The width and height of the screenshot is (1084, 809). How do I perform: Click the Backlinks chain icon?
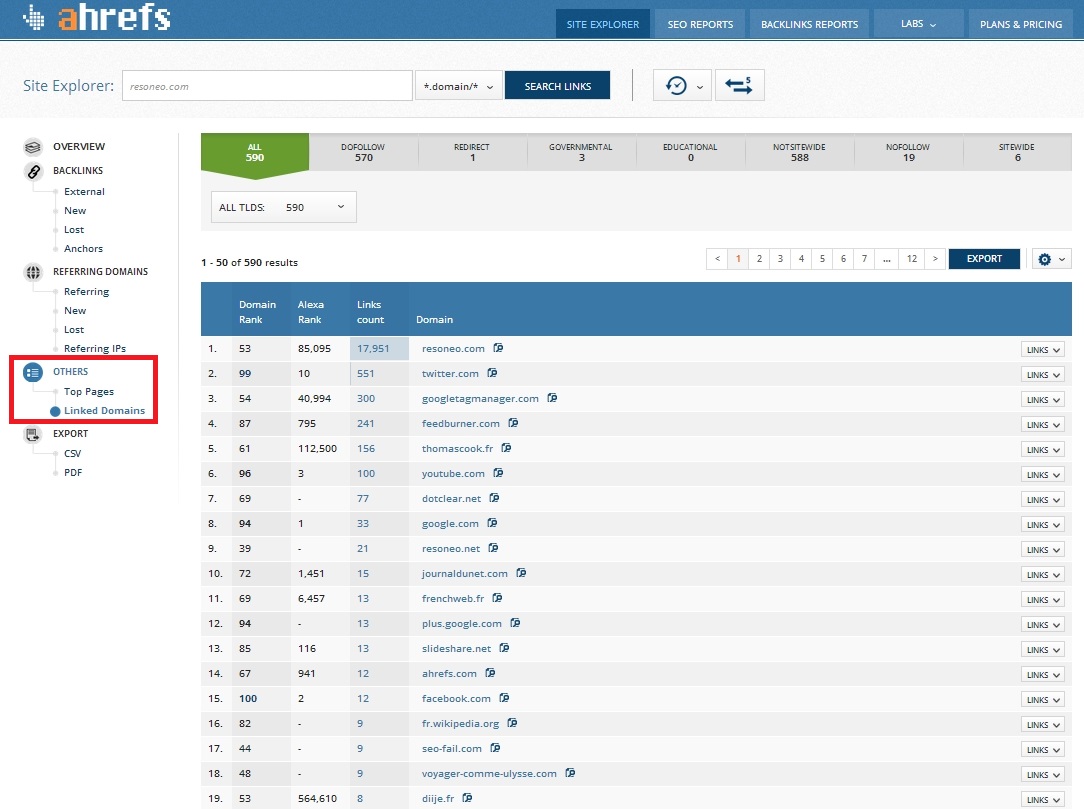(x=32, y=171)
